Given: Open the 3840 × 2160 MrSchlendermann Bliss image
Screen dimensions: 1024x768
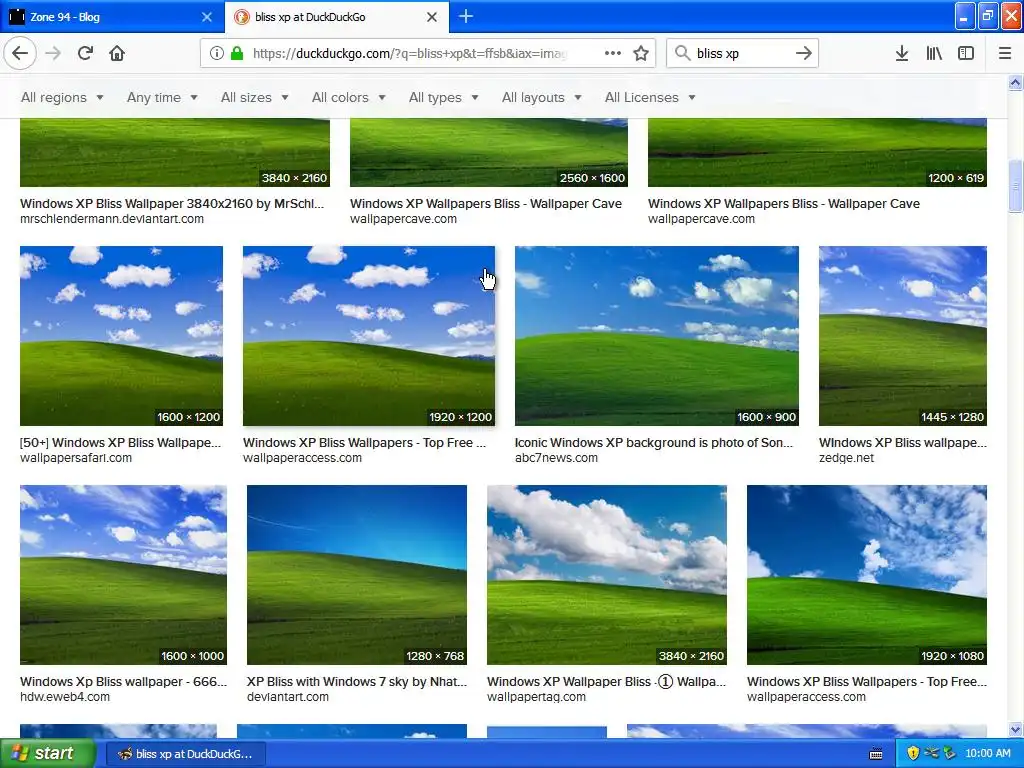Looking at the screenshot, I should [x=174, y=152].
